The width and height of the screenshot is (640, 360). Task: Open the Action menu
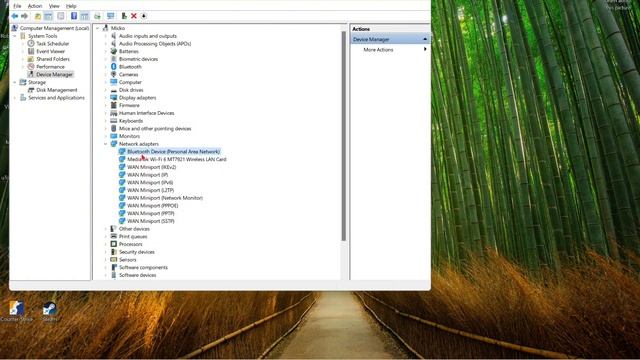click(x=35, y=6)
